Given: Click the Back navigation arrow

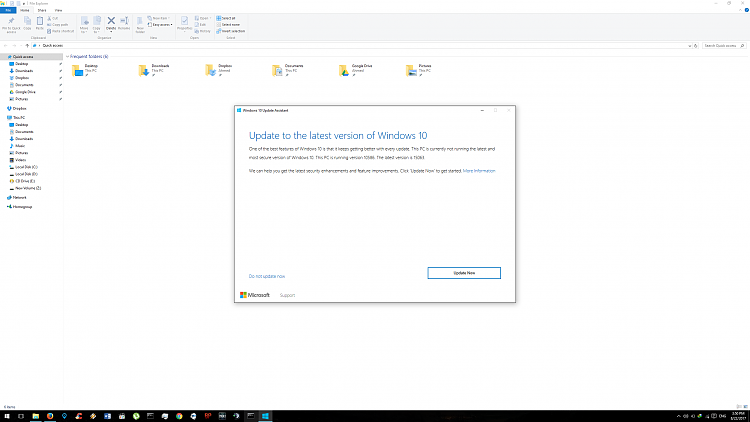Looking at the screenshot, I should coord(5,45).
